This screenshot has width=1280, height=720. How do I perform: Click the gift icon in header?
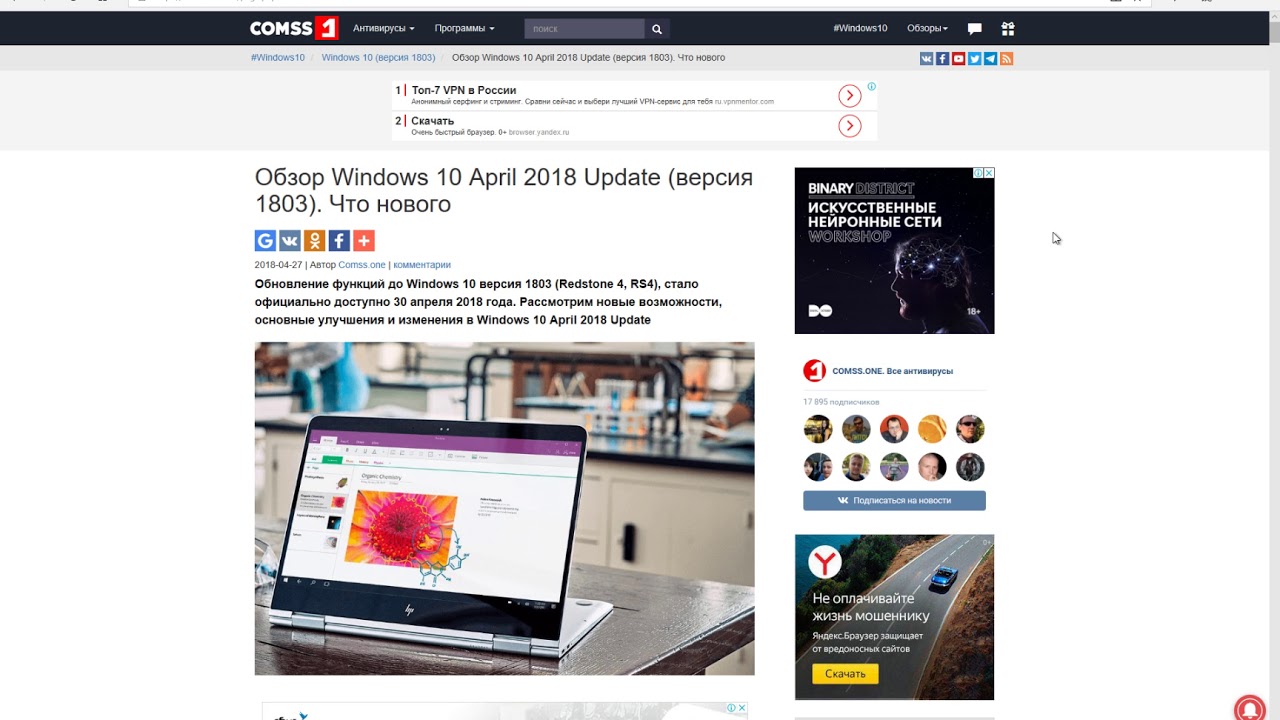click(x=1007, y=29)
